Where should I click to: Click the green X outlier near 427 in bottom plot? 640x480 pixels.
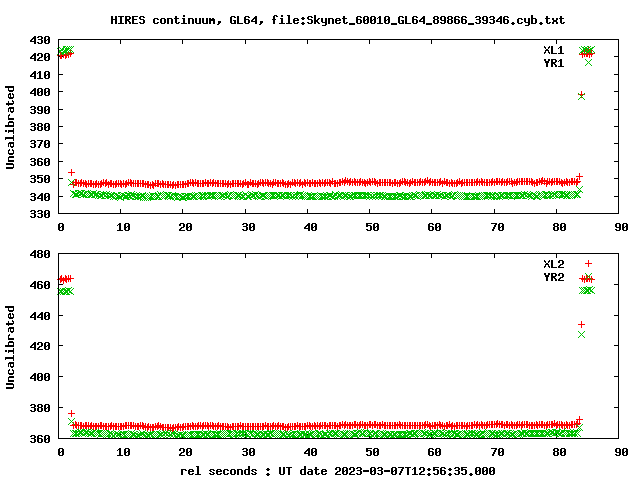581,335
